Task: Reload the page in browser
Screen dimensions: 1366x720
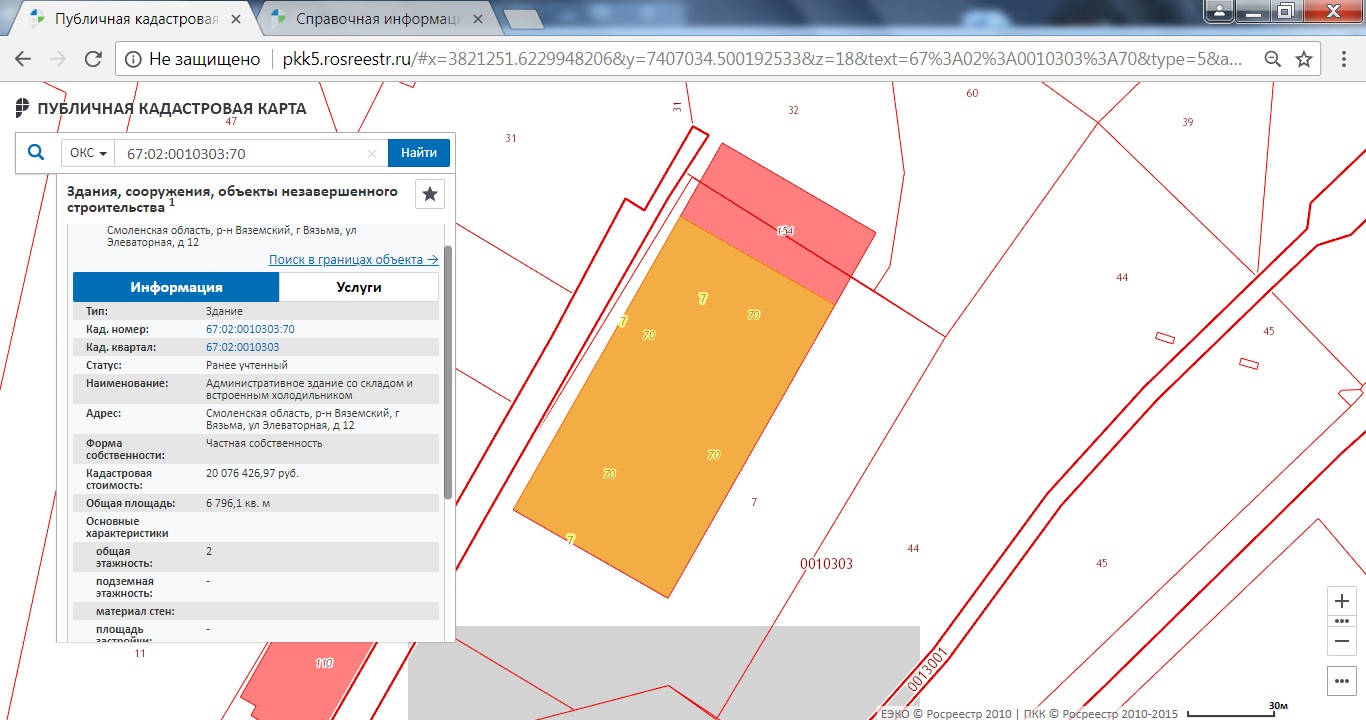Action: (x=93, y=59)
